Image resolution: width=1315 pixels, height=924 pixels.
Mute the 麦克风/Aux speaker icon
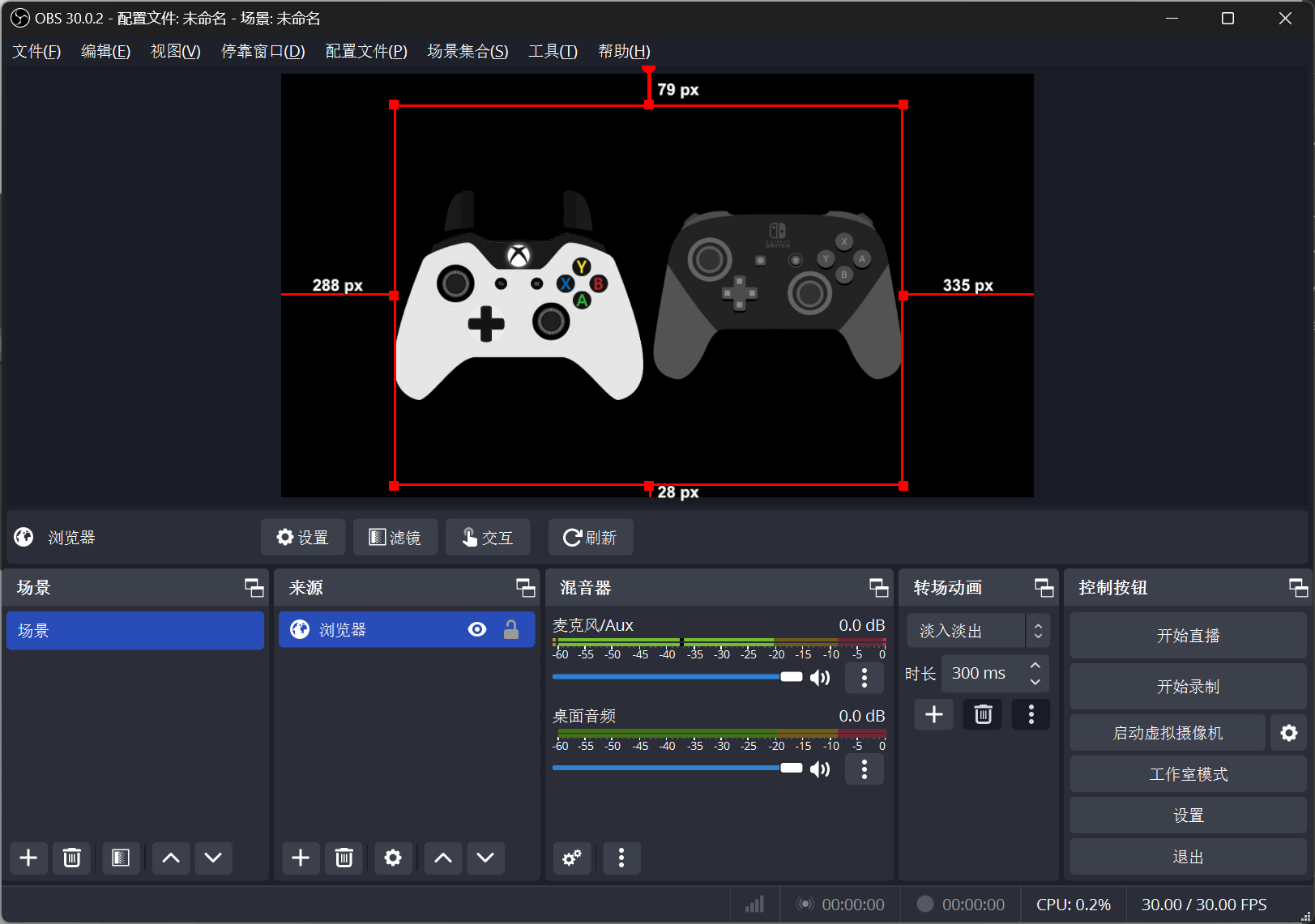click(x=820, y=678)
